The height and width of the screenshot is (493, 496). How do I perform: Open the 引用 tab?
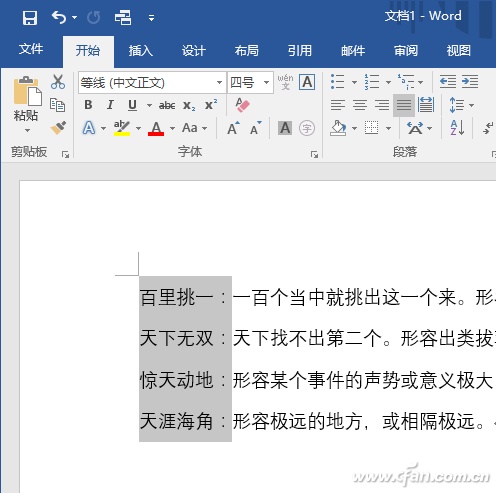click(300, 51)
